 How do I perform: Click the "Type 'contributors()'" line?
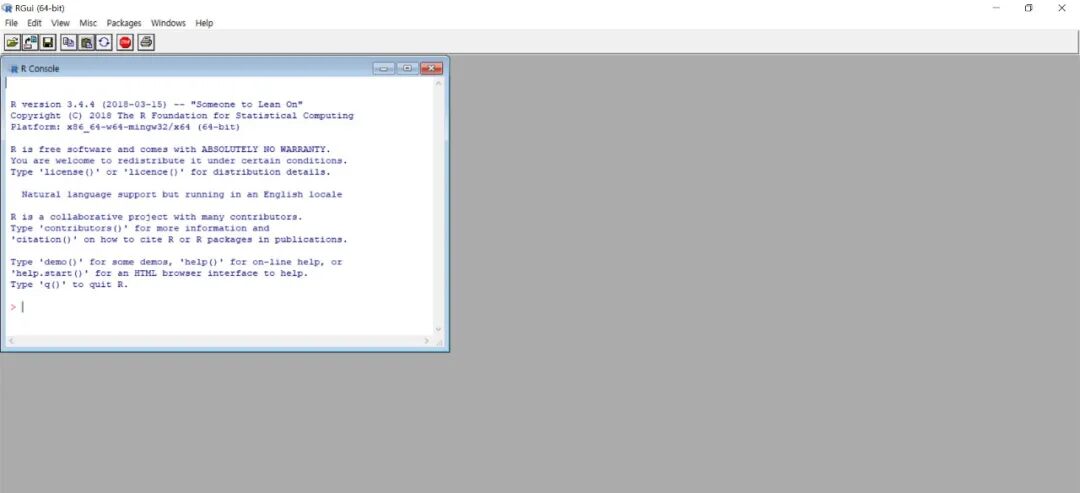point(140,228)
